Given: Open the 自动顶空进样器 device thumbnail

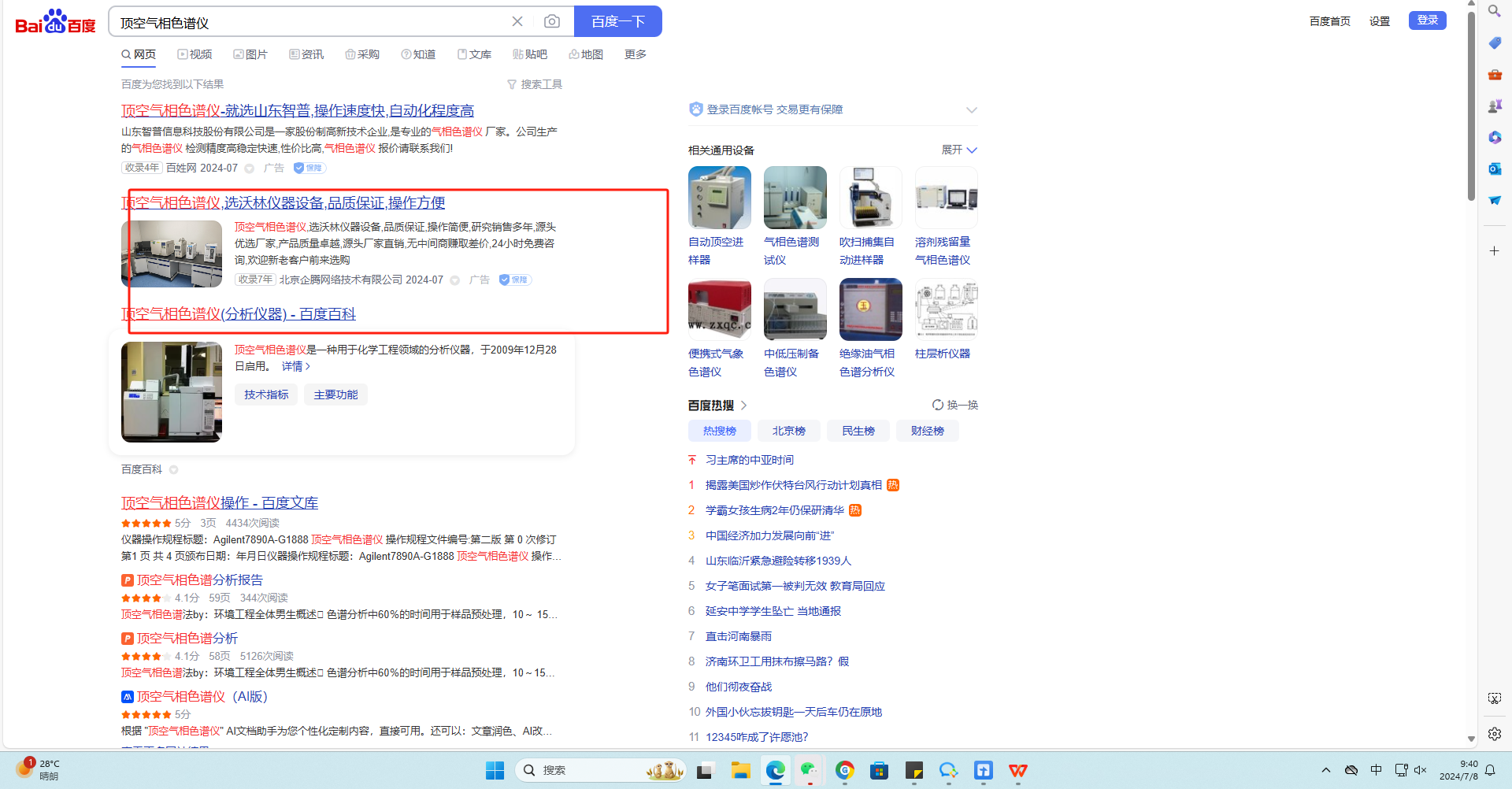Looking at the screenshot, I should click(x=720, y=198).
